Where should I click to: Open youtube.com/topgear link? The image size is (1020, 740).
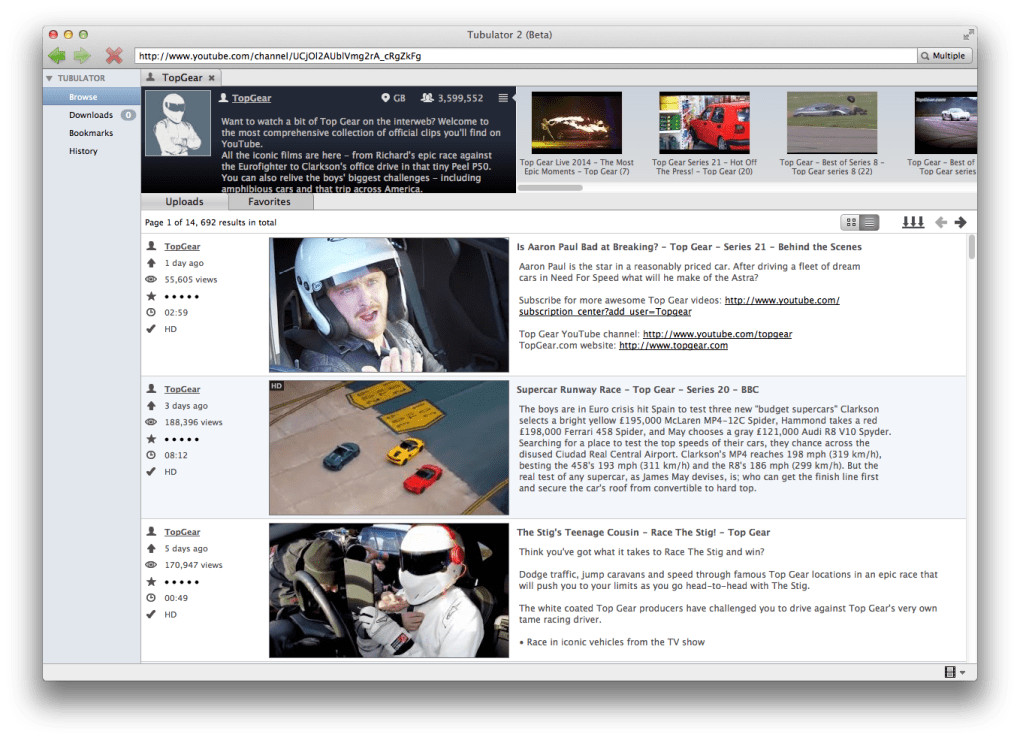[718, 334]
